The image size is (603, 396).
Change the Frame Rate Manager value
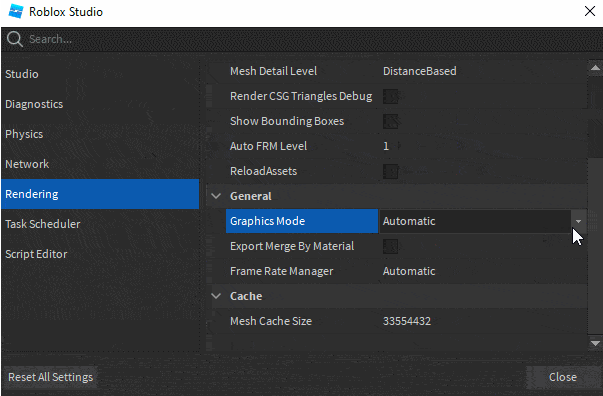(409, 271)
